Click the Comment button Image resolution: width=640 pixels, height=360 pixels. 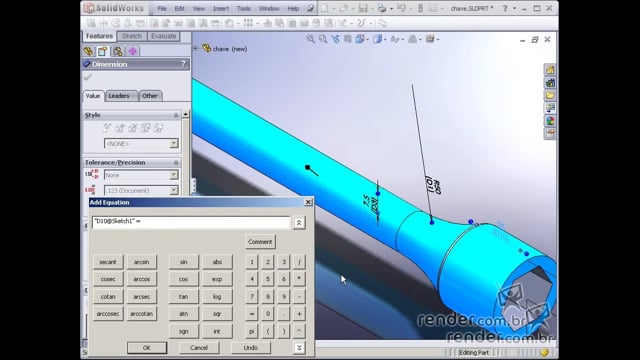[x=260, y=242]
